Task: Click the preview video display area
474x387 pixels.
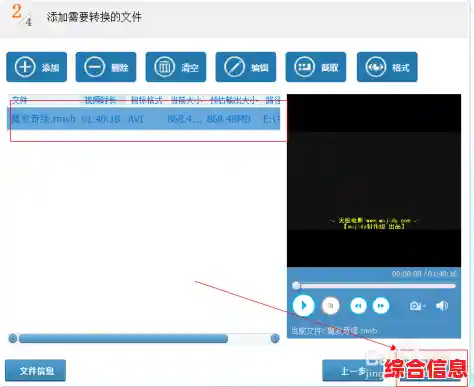Action: point(374,180)
